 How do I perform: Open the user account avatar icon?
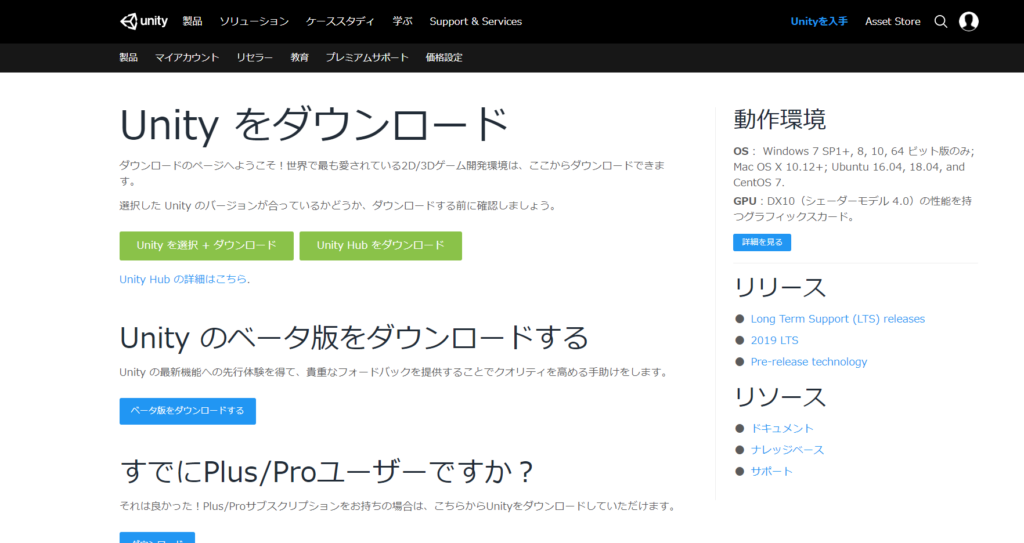(968, 22)
